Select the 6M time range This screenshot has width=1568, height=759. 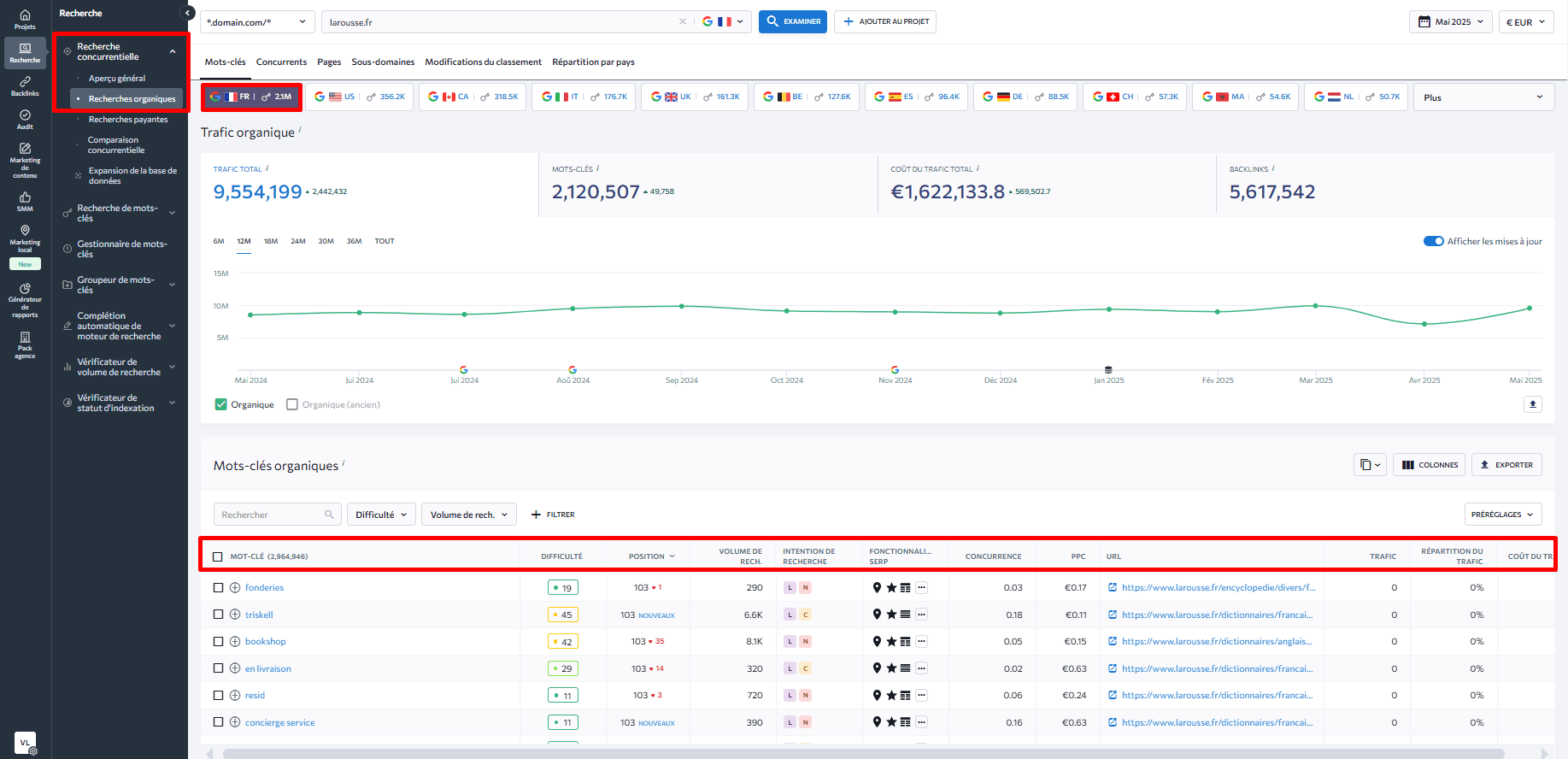pyautogui.click(x=219, y=241)
